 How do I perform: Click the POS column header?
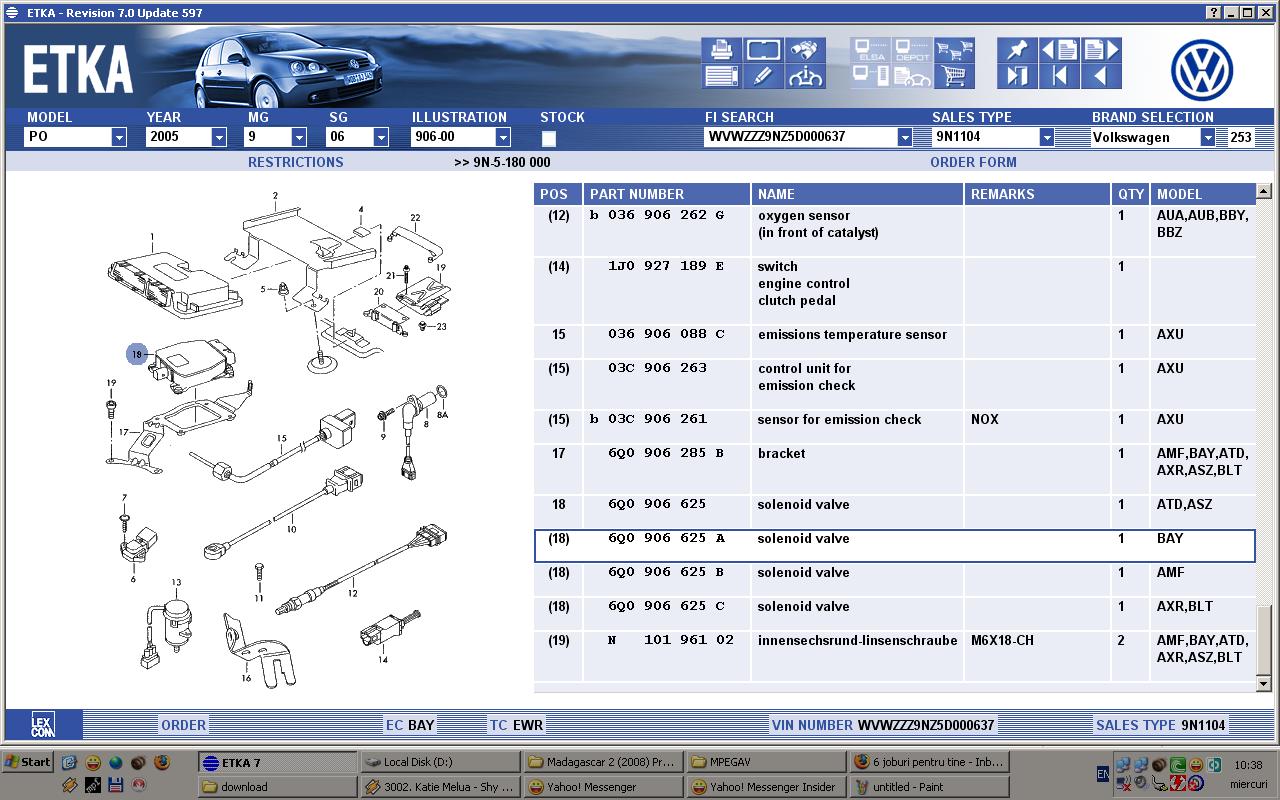[558, 194]
